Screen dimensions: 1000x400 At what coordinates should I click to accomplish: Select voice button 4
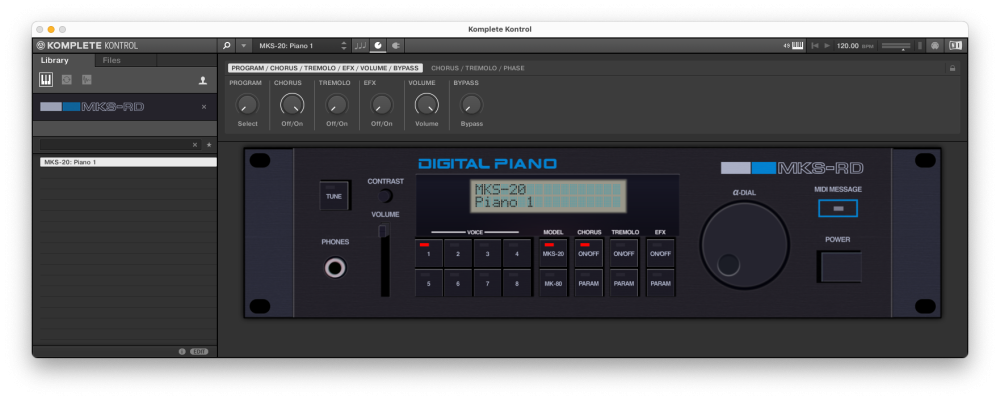517,253
